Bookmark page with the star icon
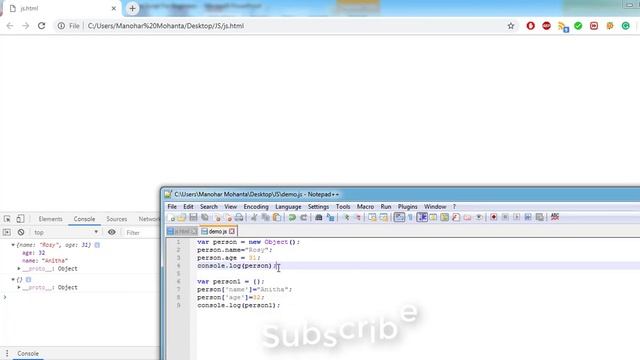640x360 pixels. (x=511, y=26)
